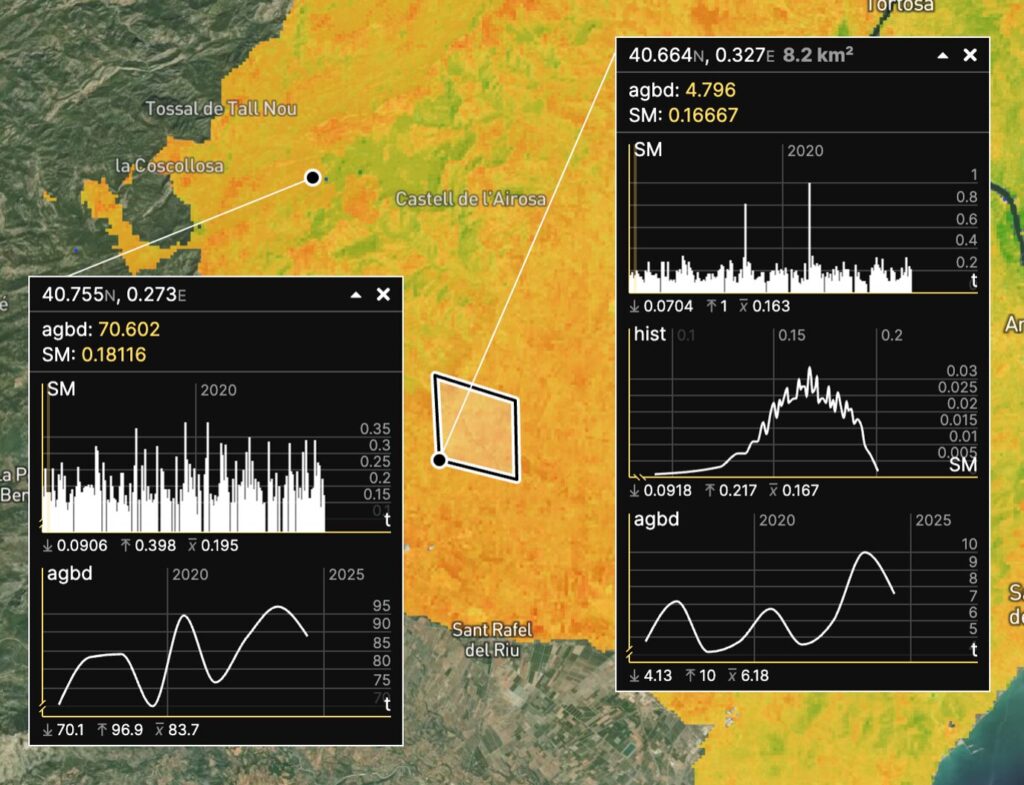Click mean icon under left agbd chart
This screenshot has width=1024, height=785.
pos(161,730)
